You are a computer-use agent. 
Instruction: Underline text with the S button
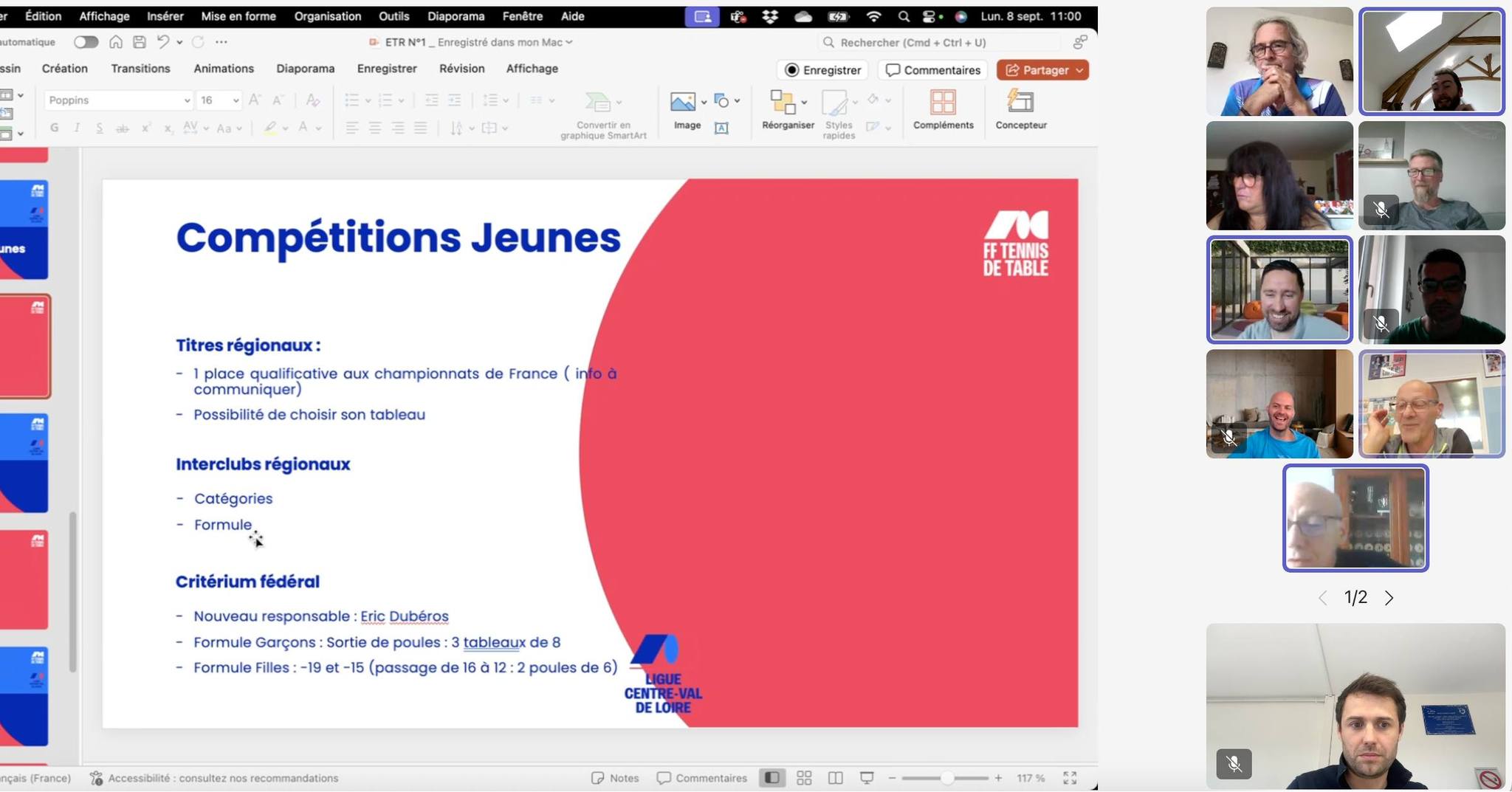coord(99,128)
